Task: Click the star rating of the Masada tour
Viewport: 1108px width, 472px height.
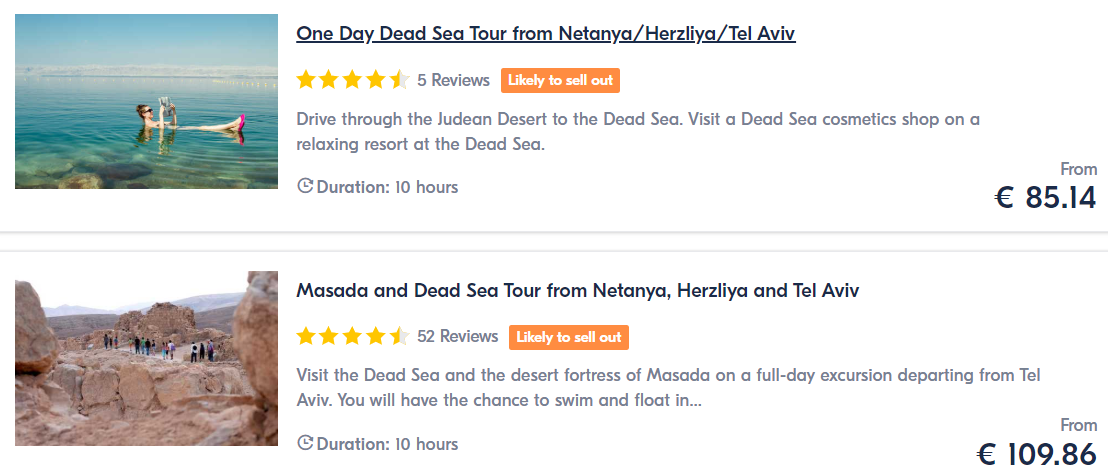Action: (353, 336)
